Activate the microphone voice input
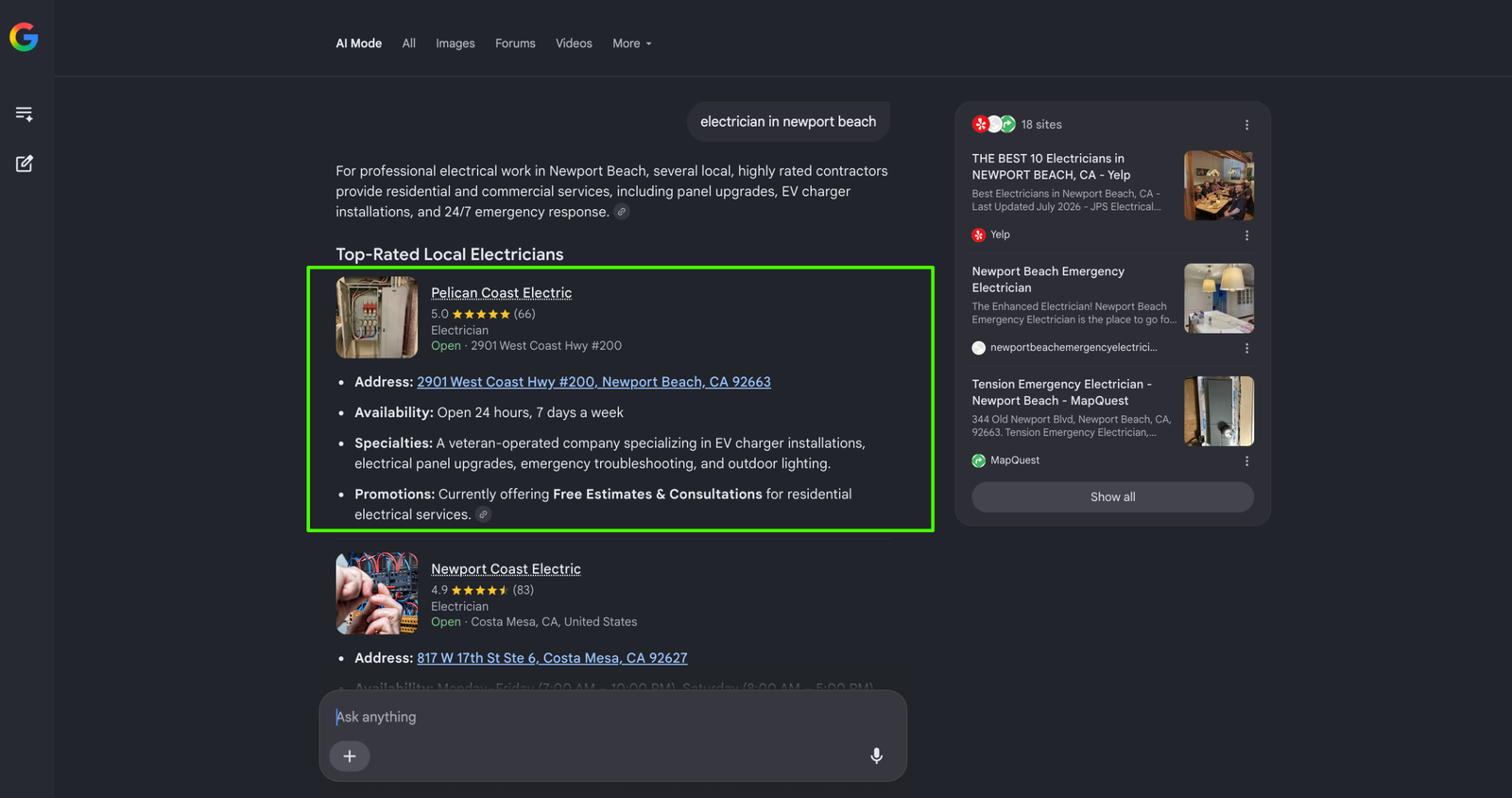 (877, 756)
